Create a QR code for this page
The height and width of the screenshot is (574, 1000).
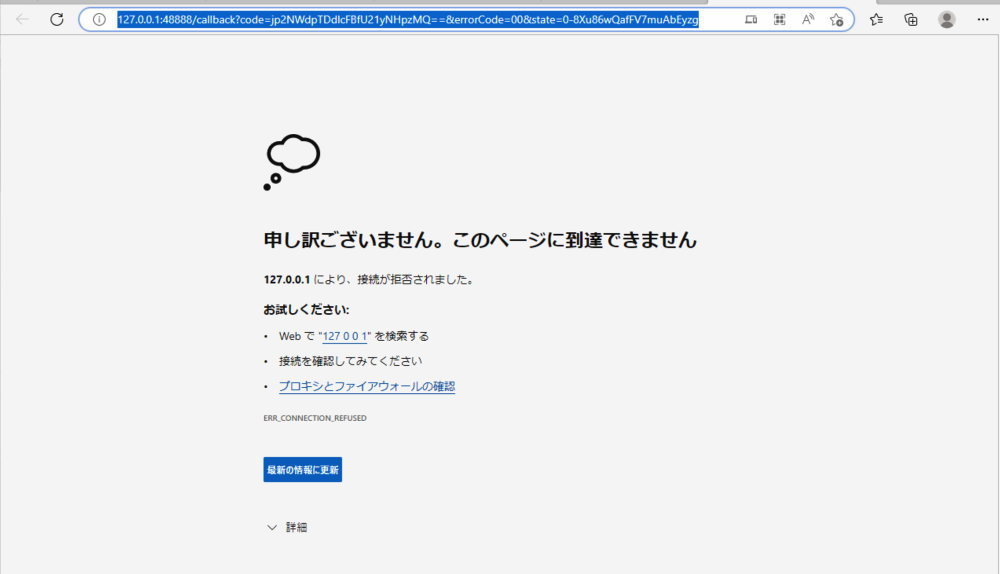(779, 20)
